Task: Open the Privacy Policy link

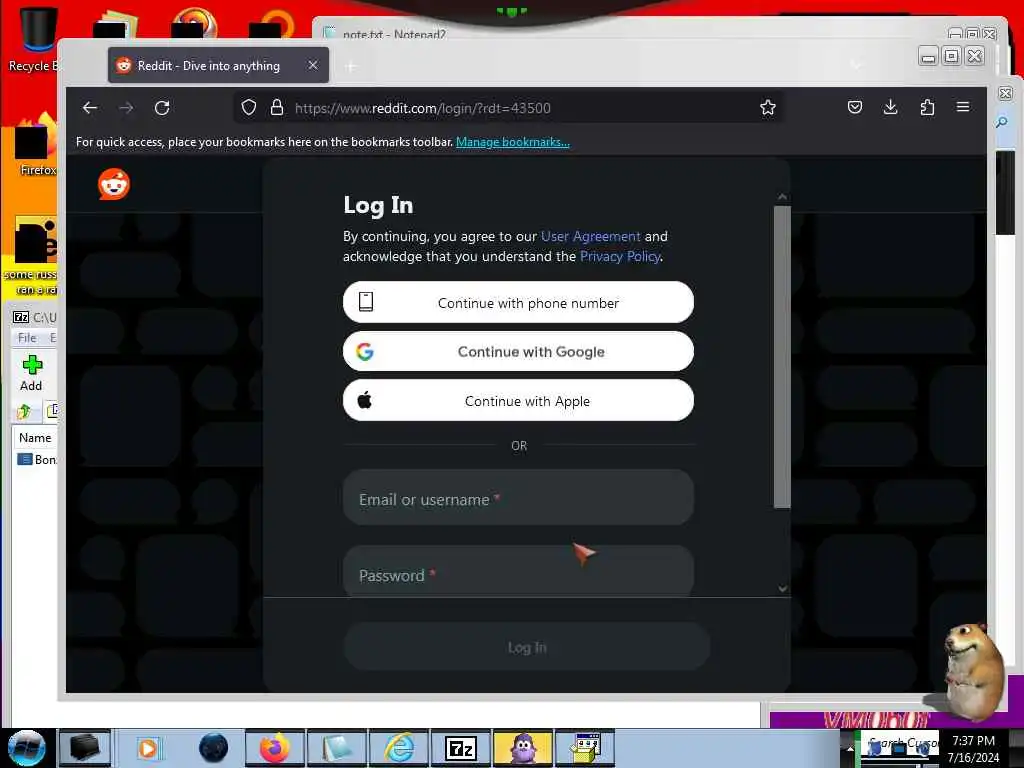Action: point(620,256)
